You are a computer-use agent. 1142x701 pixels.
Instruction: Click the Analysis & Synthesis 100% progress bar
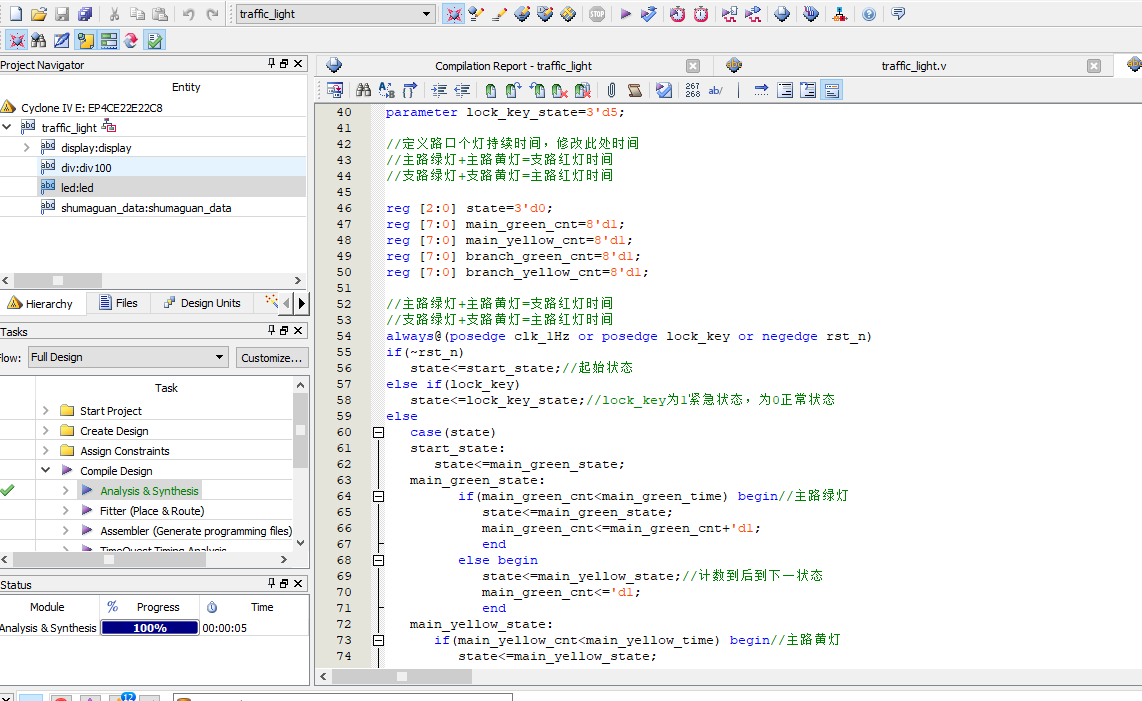pos(150,627)
